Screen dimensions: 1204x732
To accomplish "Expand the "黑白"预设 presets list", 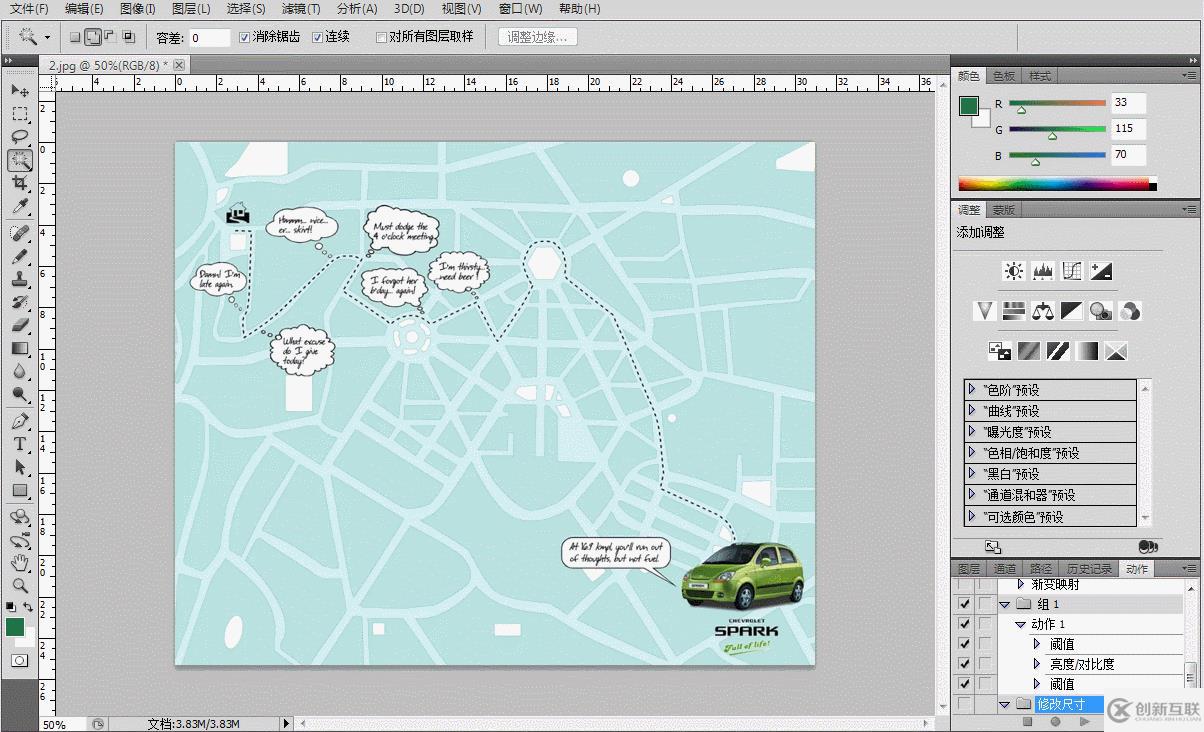I will click(972, 474).
